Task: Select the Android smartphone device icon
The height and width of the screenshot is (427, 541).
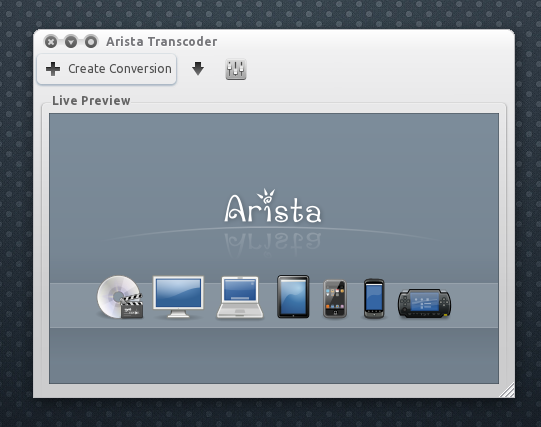Action: (374, 299)
